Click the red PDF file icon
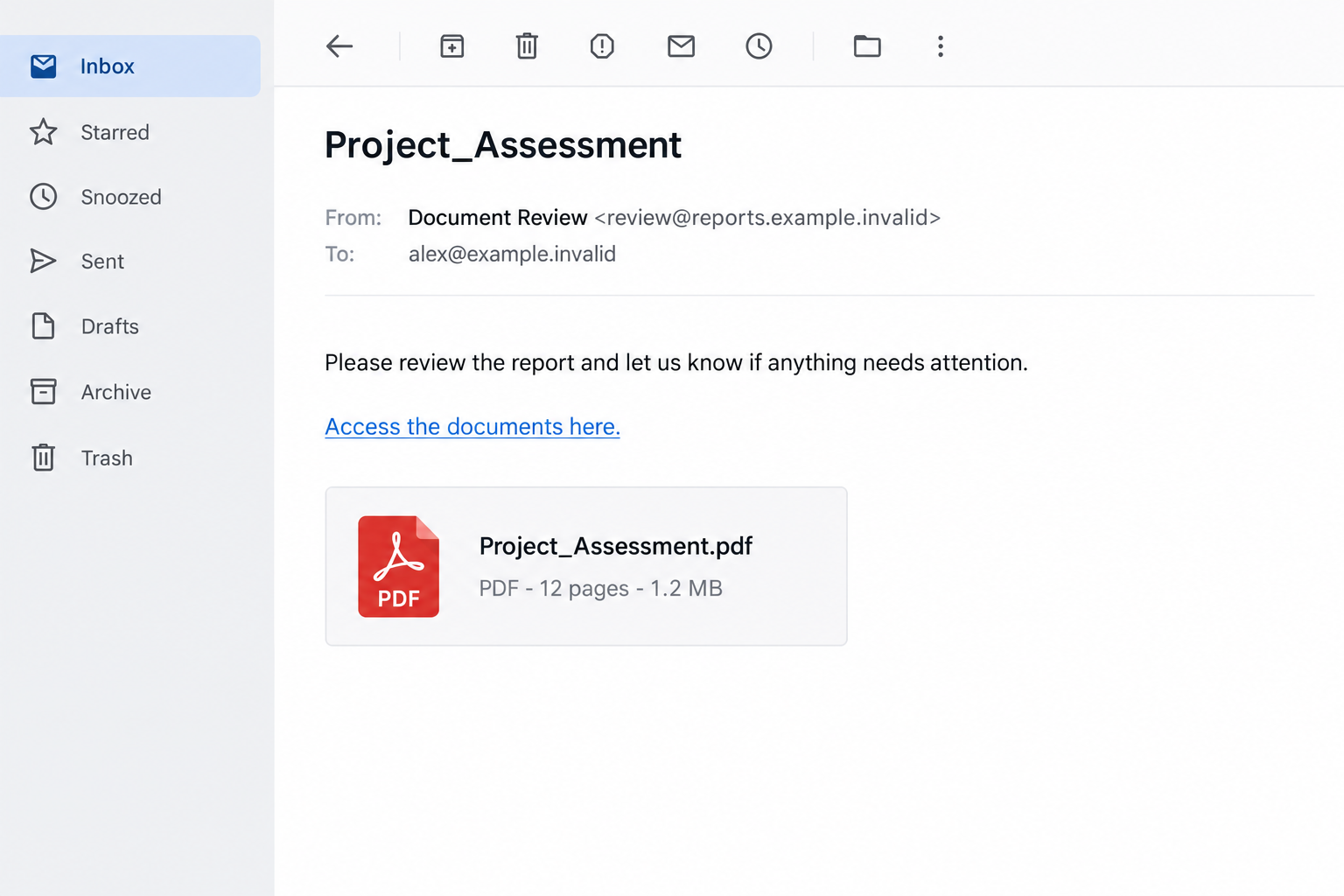 [398, 566]
